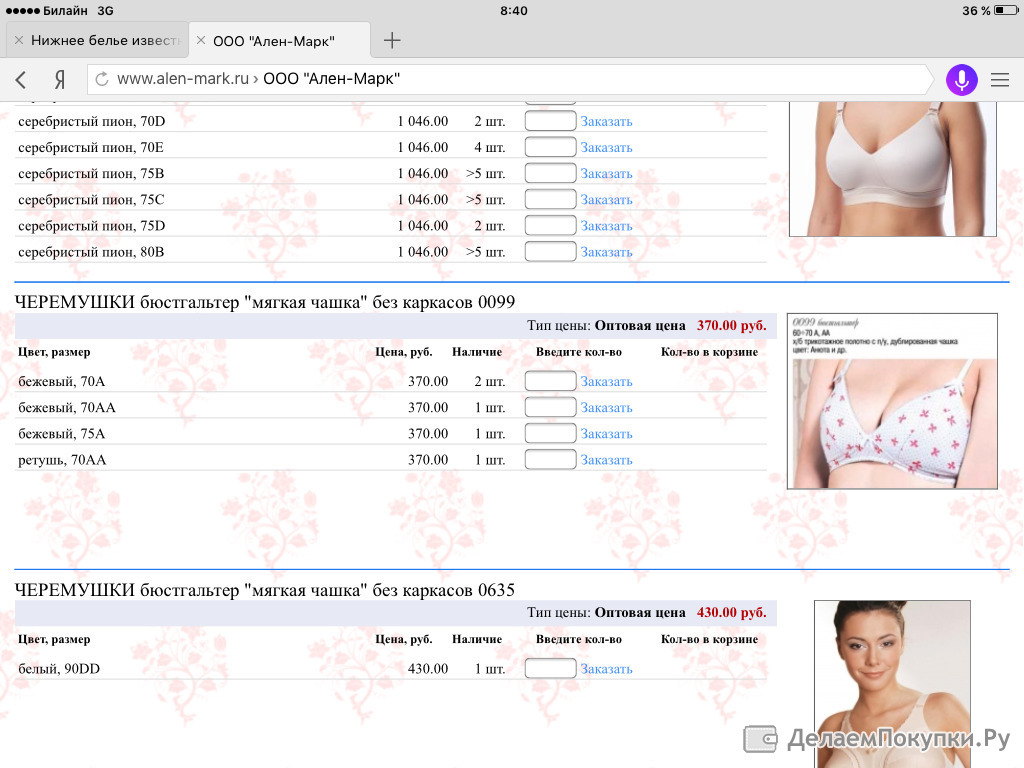Reload the page with the refresh icon
Screen dimensions: 1024x768
tap(102, 79)
